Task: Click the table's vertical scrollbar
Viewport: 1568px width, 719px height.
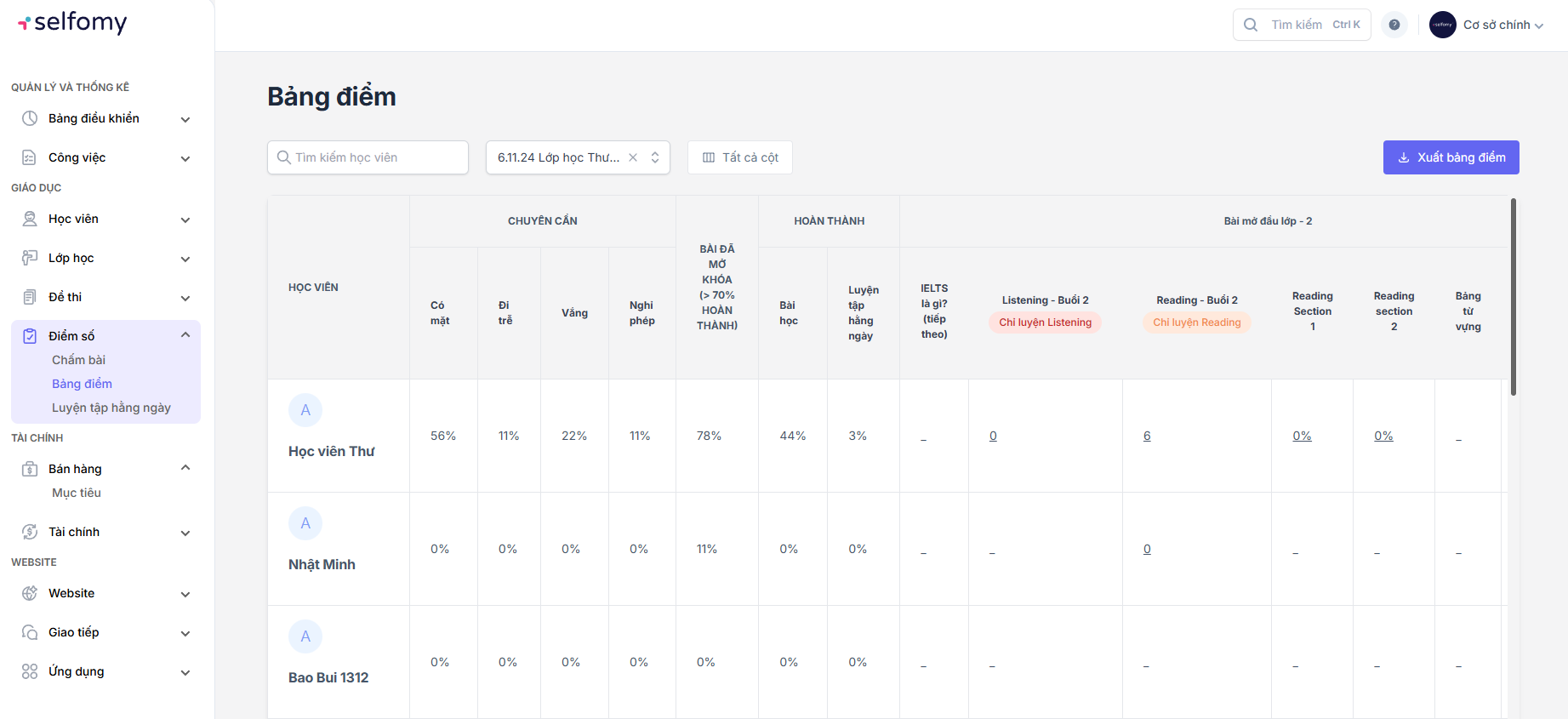Action: (1513, 298)
